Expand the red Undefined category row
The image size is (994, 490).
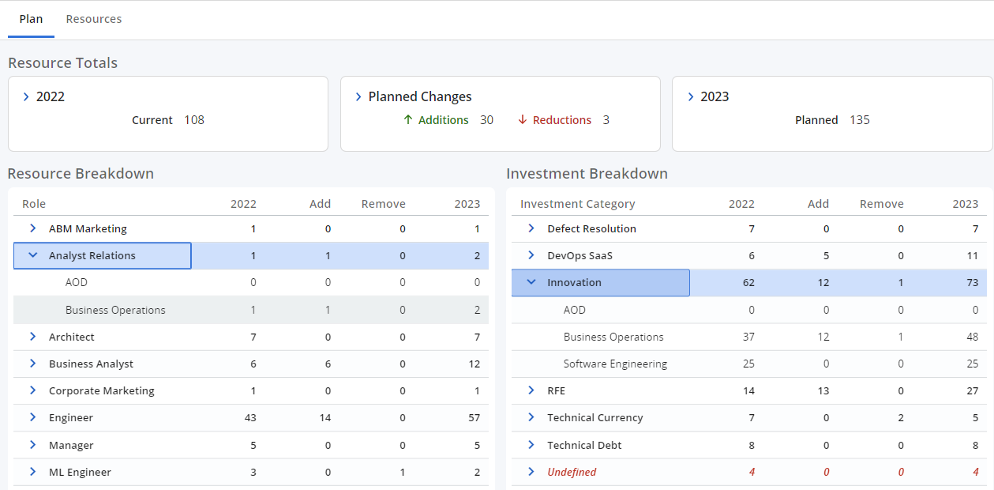531,472
